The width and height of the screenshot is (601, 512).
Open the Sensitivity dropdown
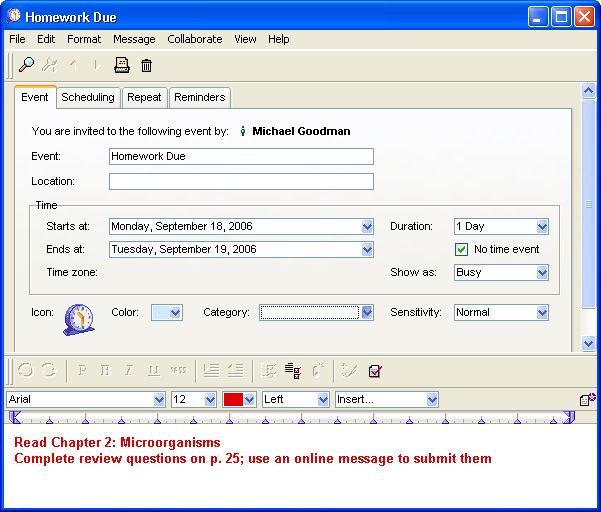(542, 313)
